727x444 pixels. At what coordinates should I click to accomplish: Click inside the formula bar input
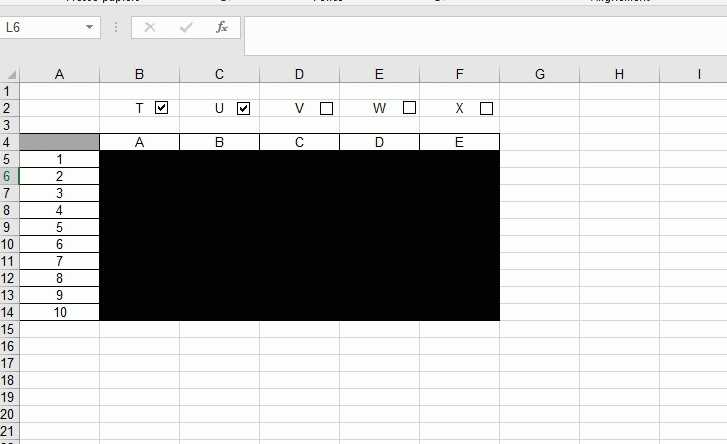pyautogui.click(x=485, y=36)
